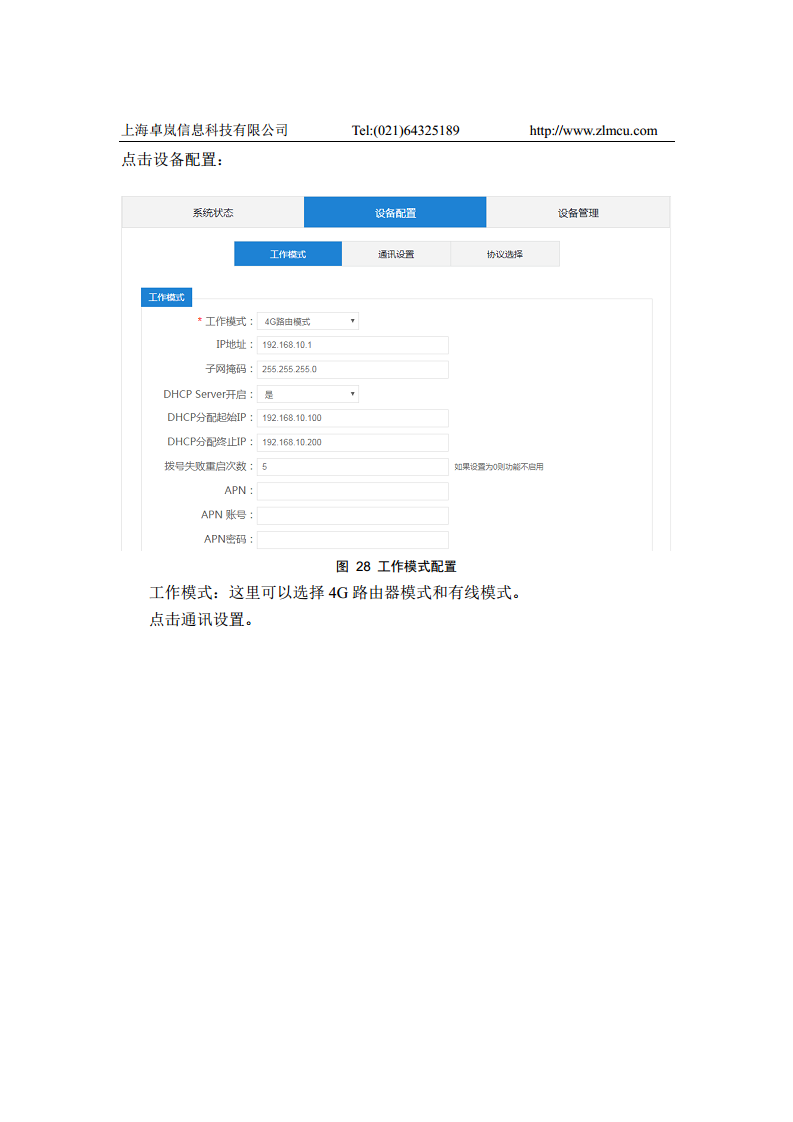This screenshot has width=793, height=1122.
Task: Click the blue 工作模式 section label
Action: (x=166, y=298)
